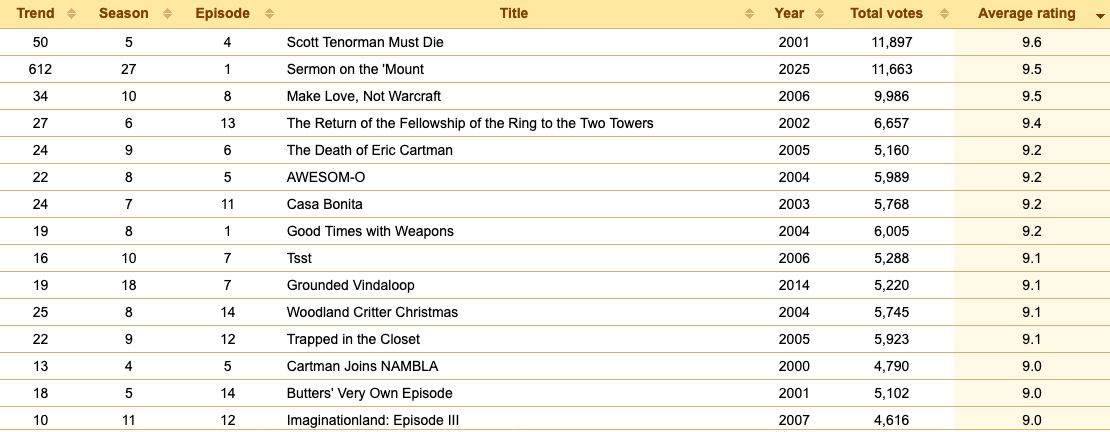Click the Episode column sort icon
The height and width of the screenshot is (432, 1110).
pos(268,14)
